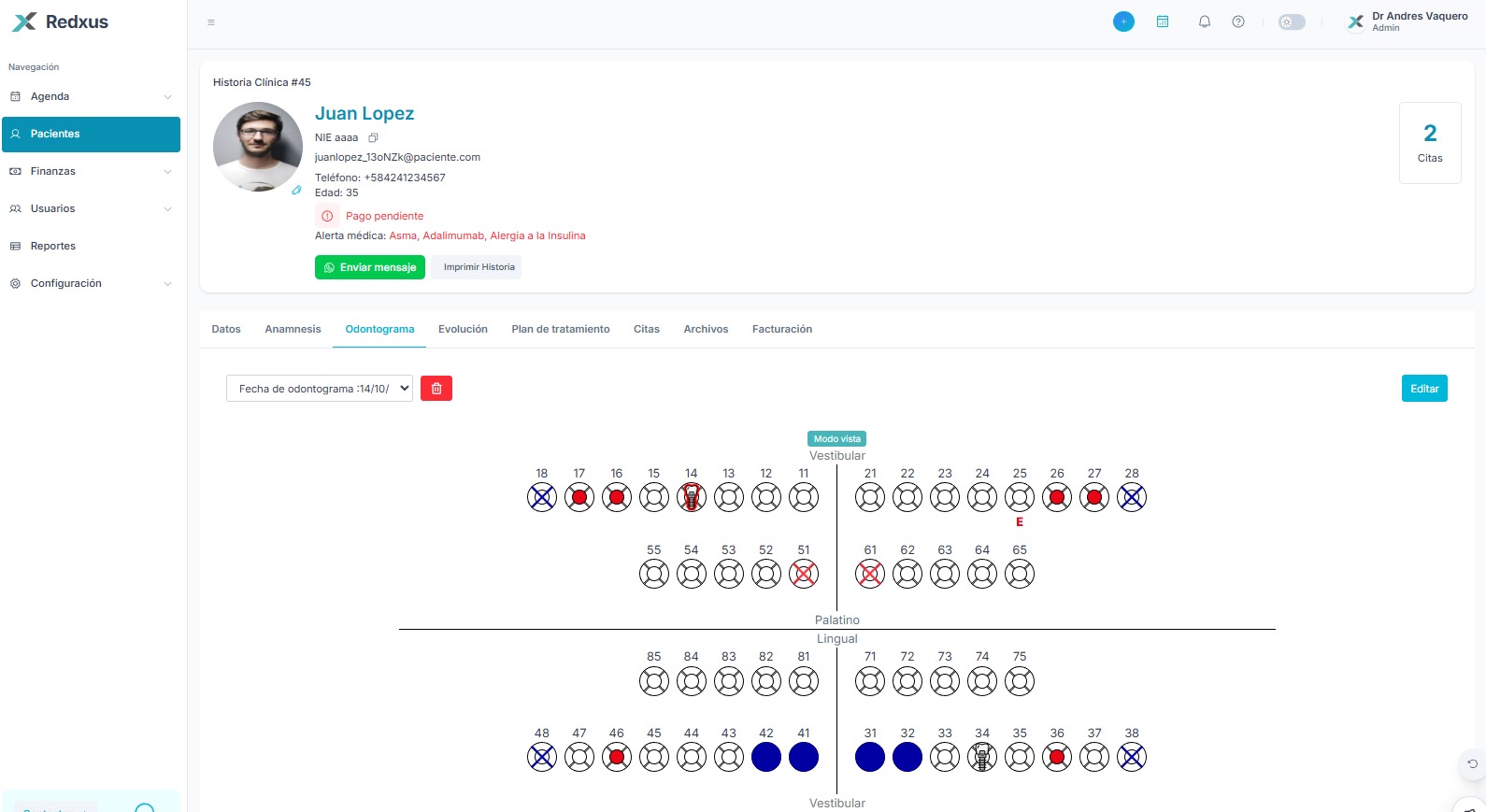Select tooth 42 filled blue

click(766, 757)
